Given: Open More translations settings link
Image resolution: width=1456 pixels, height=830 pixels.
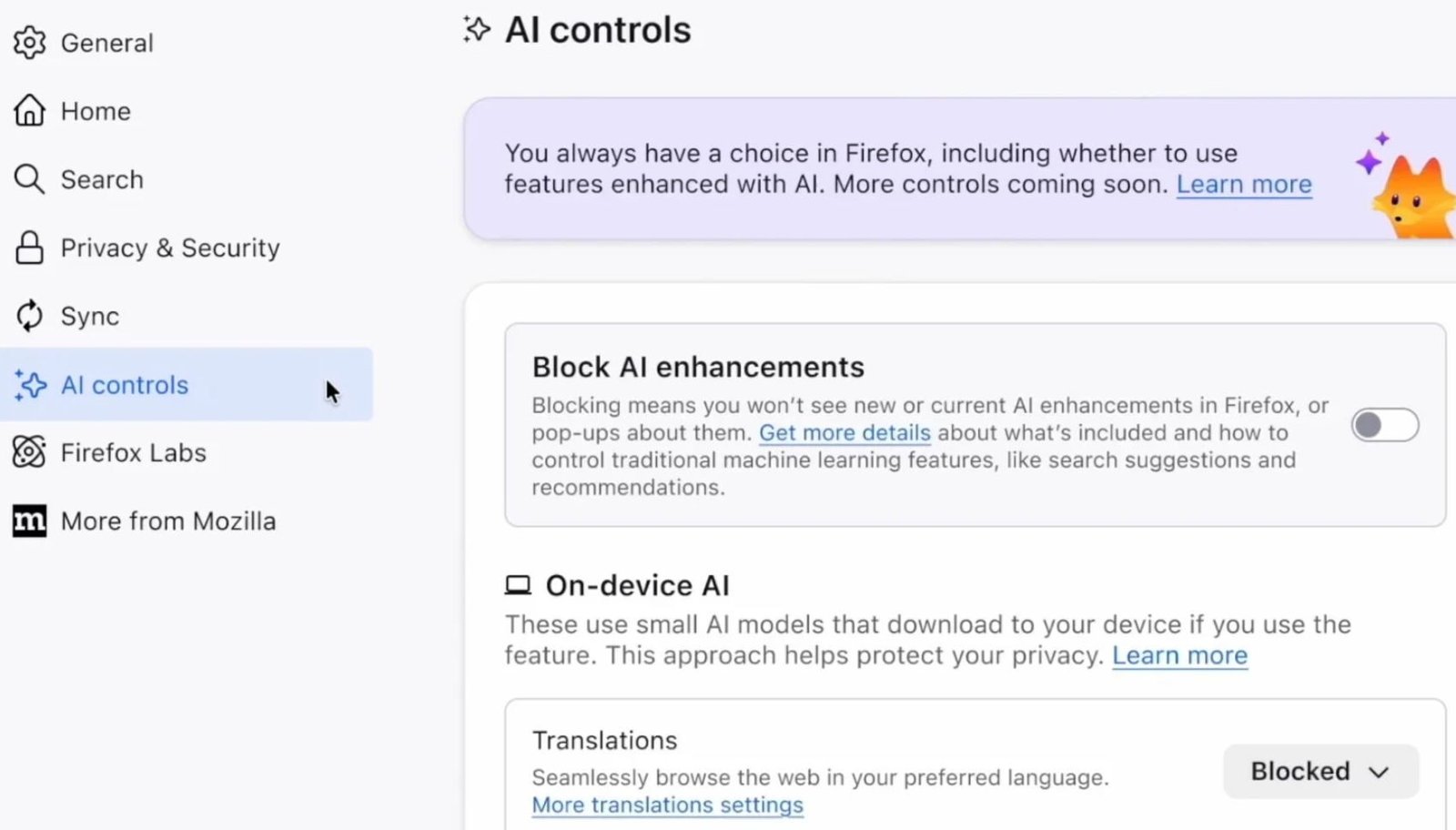Looking at the screenshot, I should click(667, 805).
